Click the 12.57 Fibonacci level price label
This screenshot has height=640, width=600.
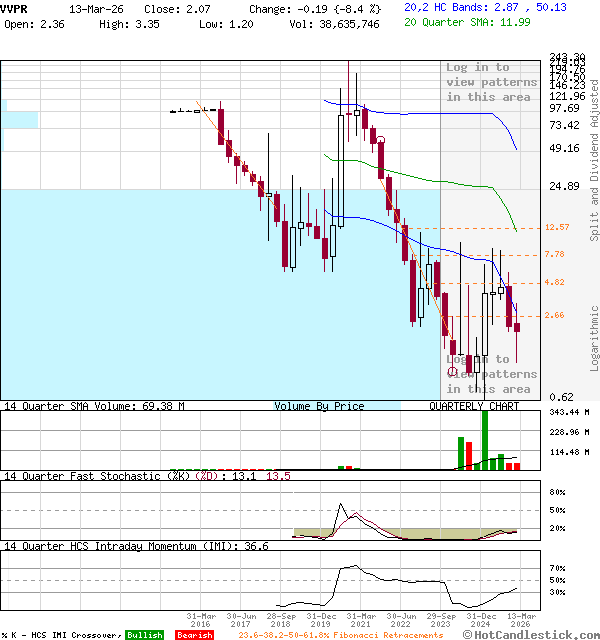coord(557,228)
